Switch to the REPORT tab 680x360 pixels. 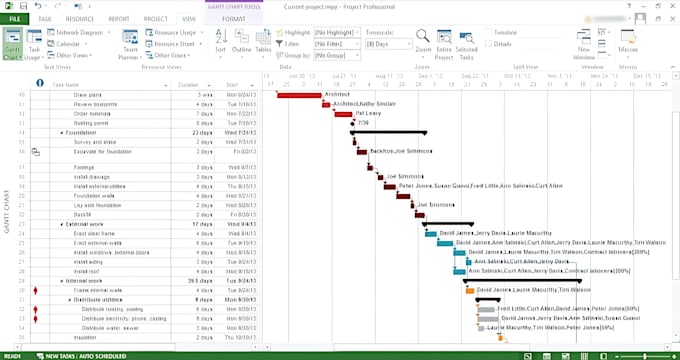(119, 19)
